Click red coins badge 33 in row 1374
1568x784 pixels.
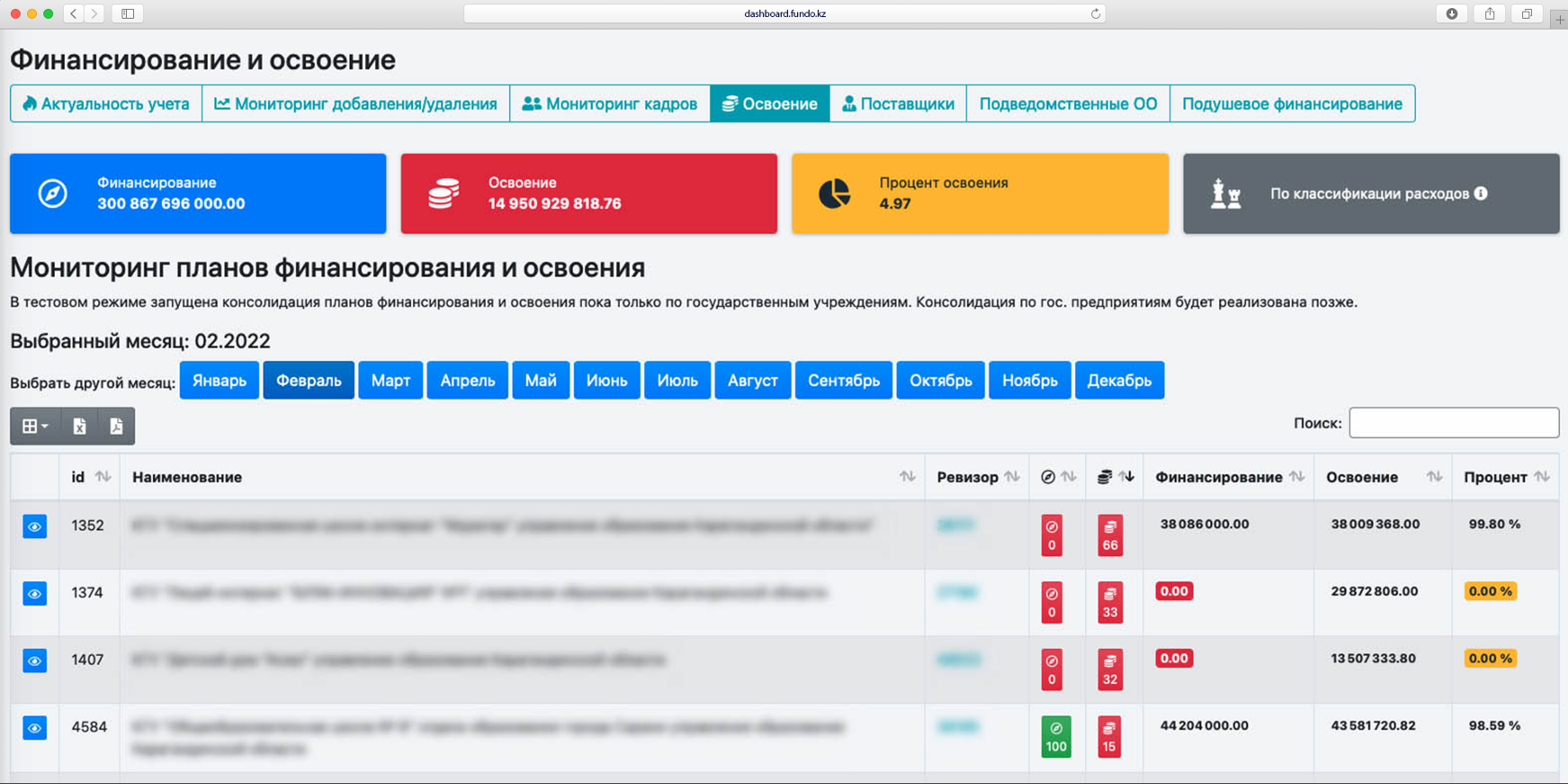[1110, 602]
